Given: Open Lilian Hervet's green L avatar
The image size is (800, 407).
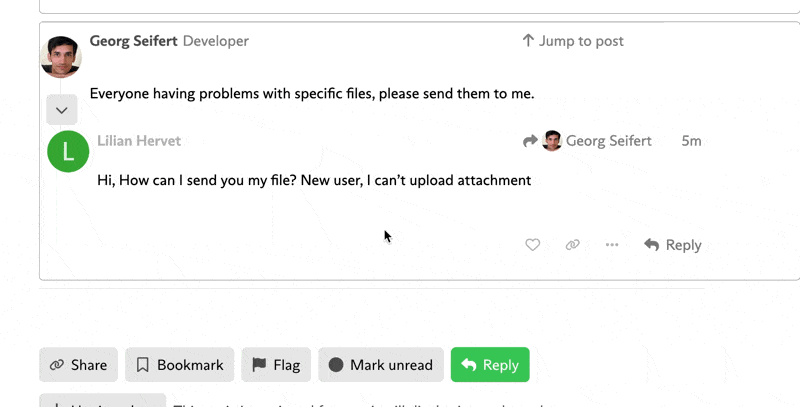Looking at the screenshot, I should pyautogui.click(x=68, y=151).
